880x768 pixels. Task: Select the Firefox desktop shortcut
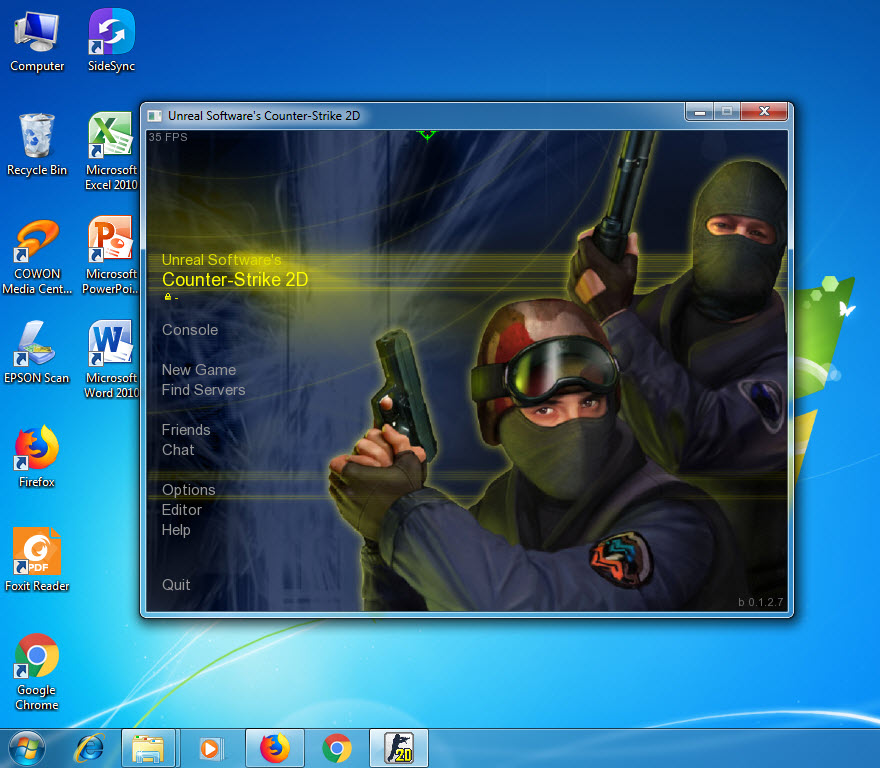coord(37,457)
